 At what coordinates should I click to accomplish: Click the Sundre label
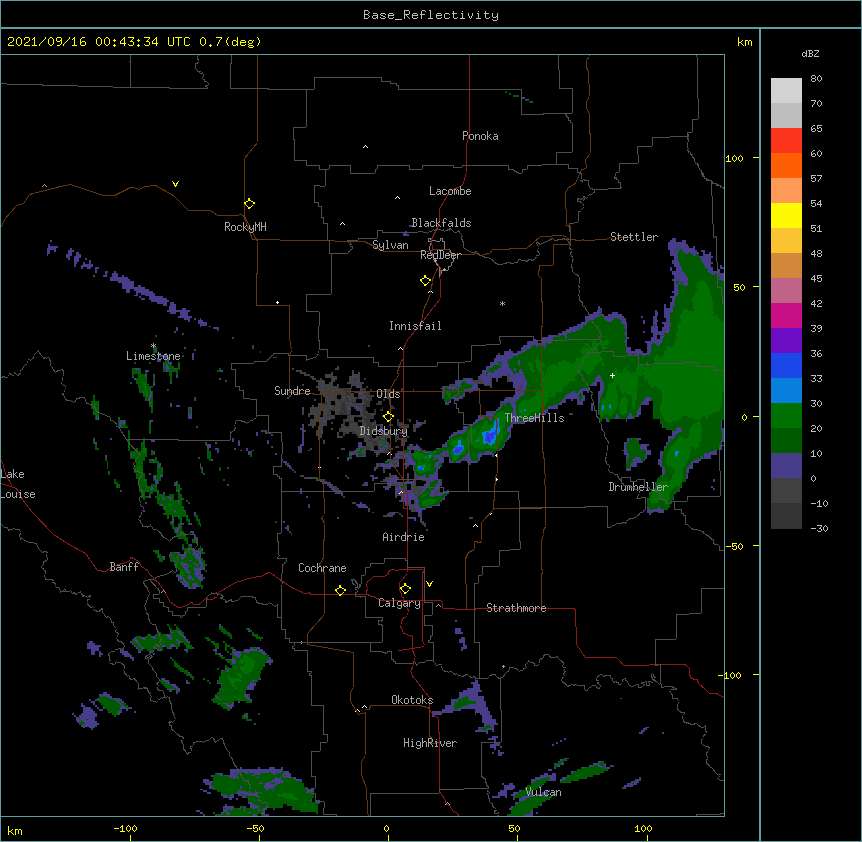(292, 391)
